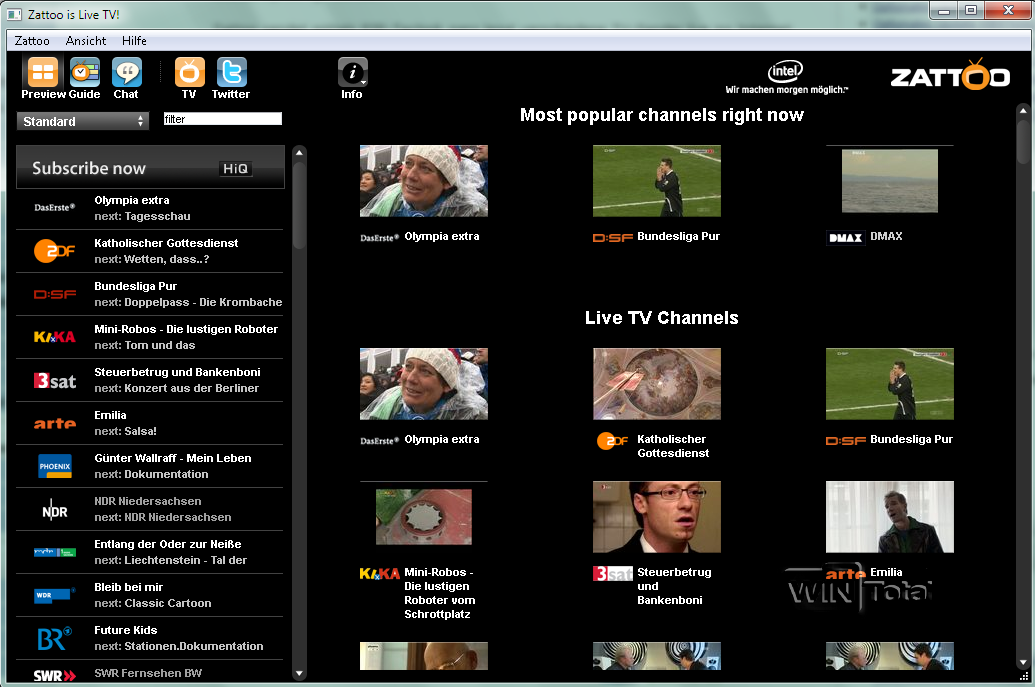Click the DMAX logo under popular channels
The image size is (1035, 687).
(x=846, y=238)
